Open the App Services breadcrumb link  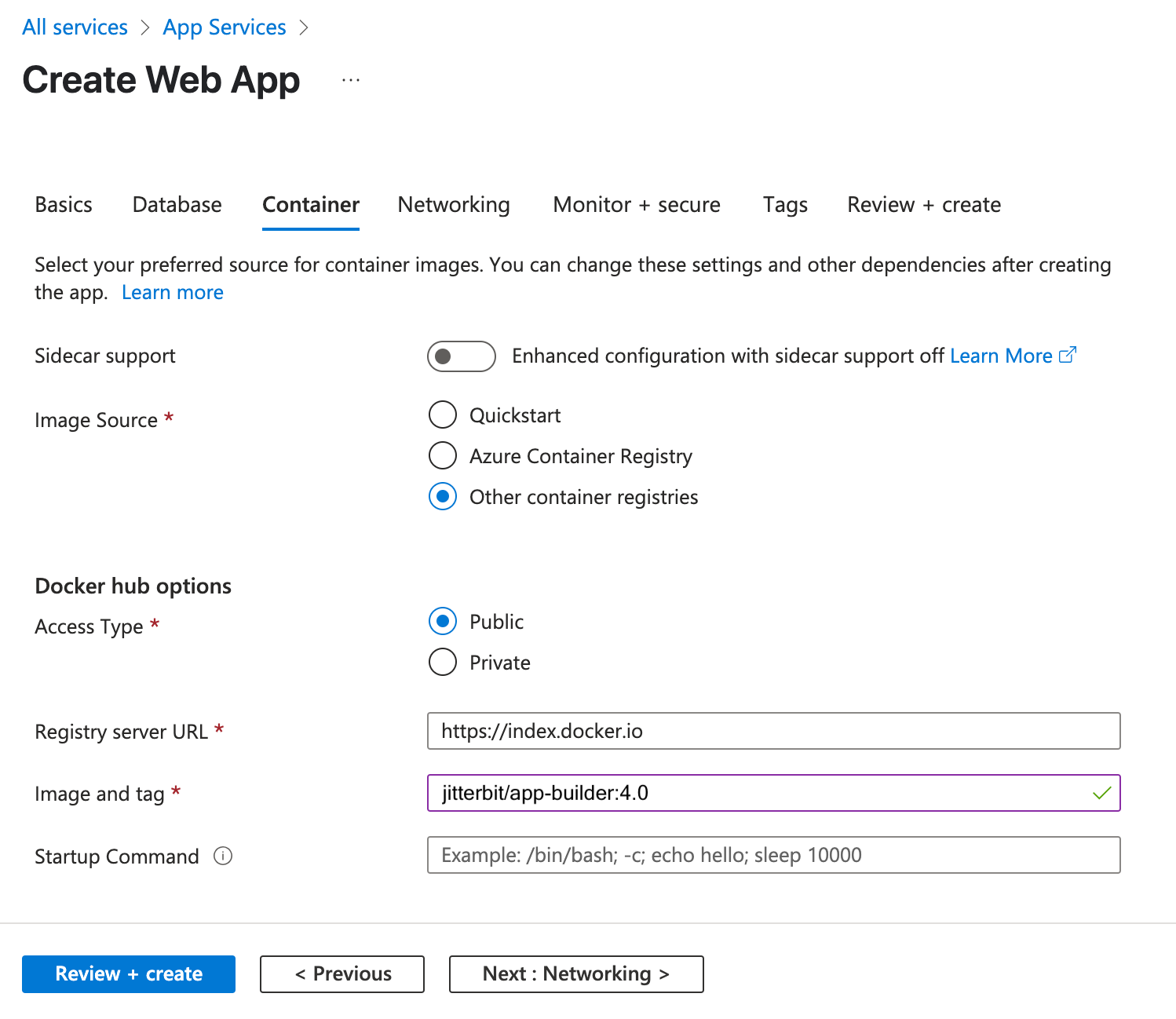(225, 27)
